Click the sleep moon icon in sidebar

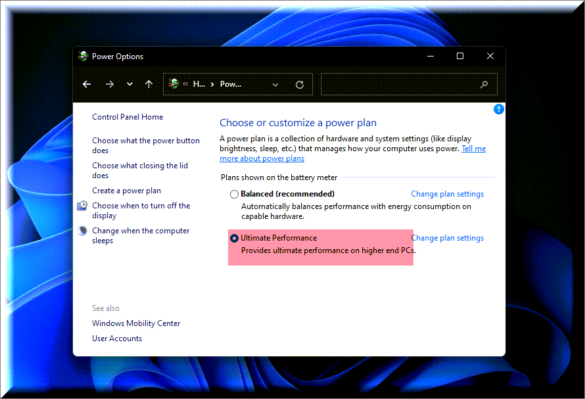[x=82, y=231]
